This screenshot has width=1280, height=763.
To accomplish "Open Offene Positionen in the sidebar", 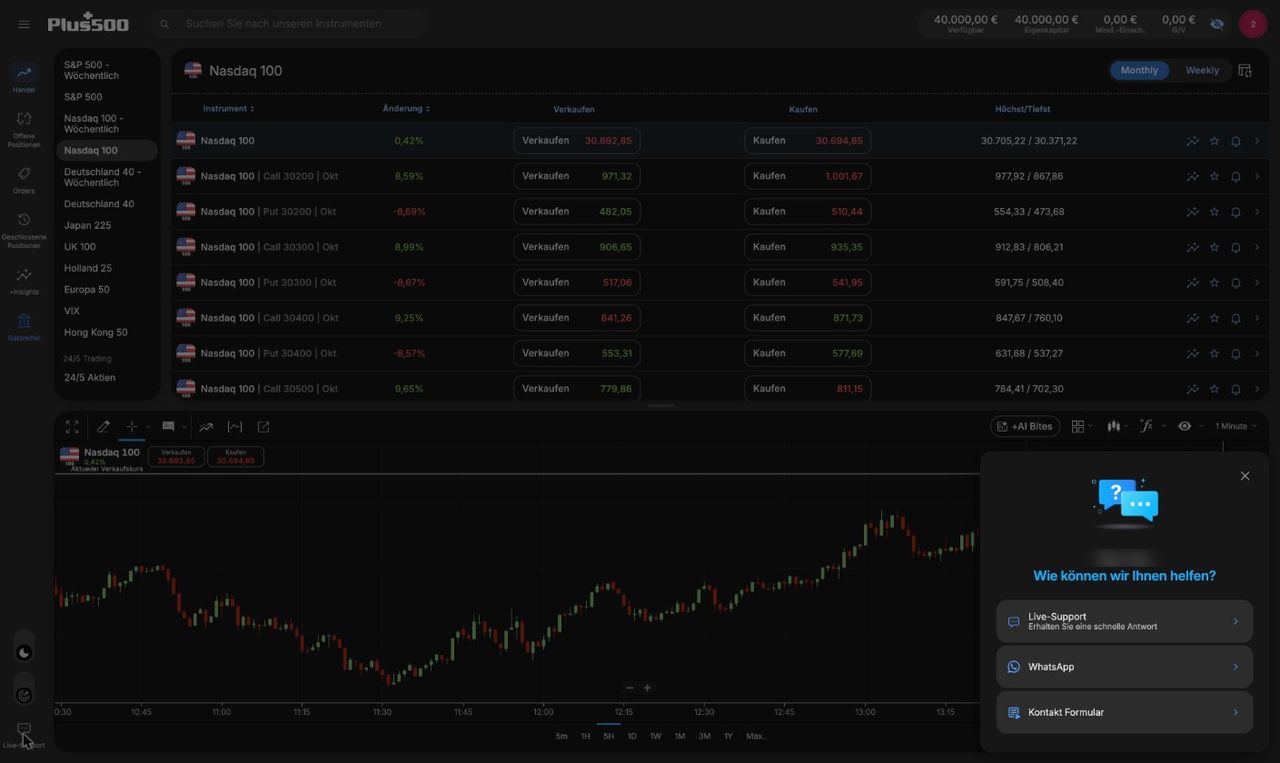I will [x=24, y=129].
